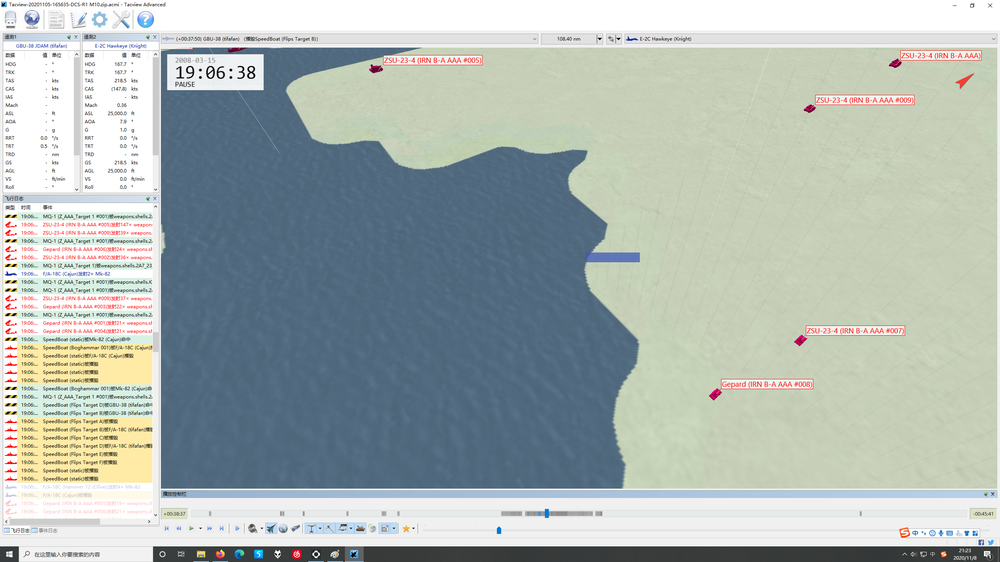Open File Explorer from taskbar
The image size is (1000, 562).
tap(201, 554)
